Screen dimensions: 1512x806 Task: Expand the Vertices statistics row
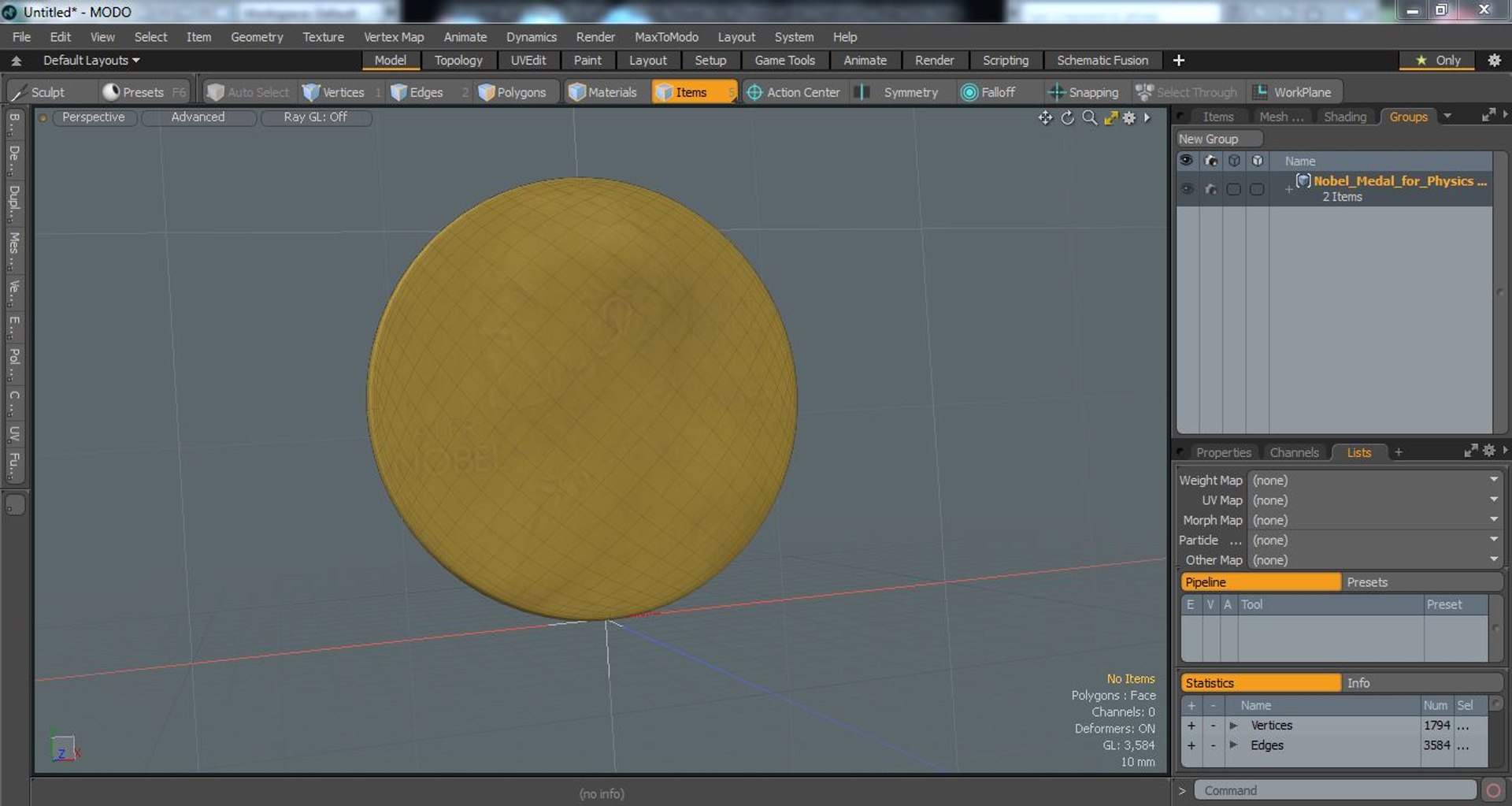click(1233, 725)
